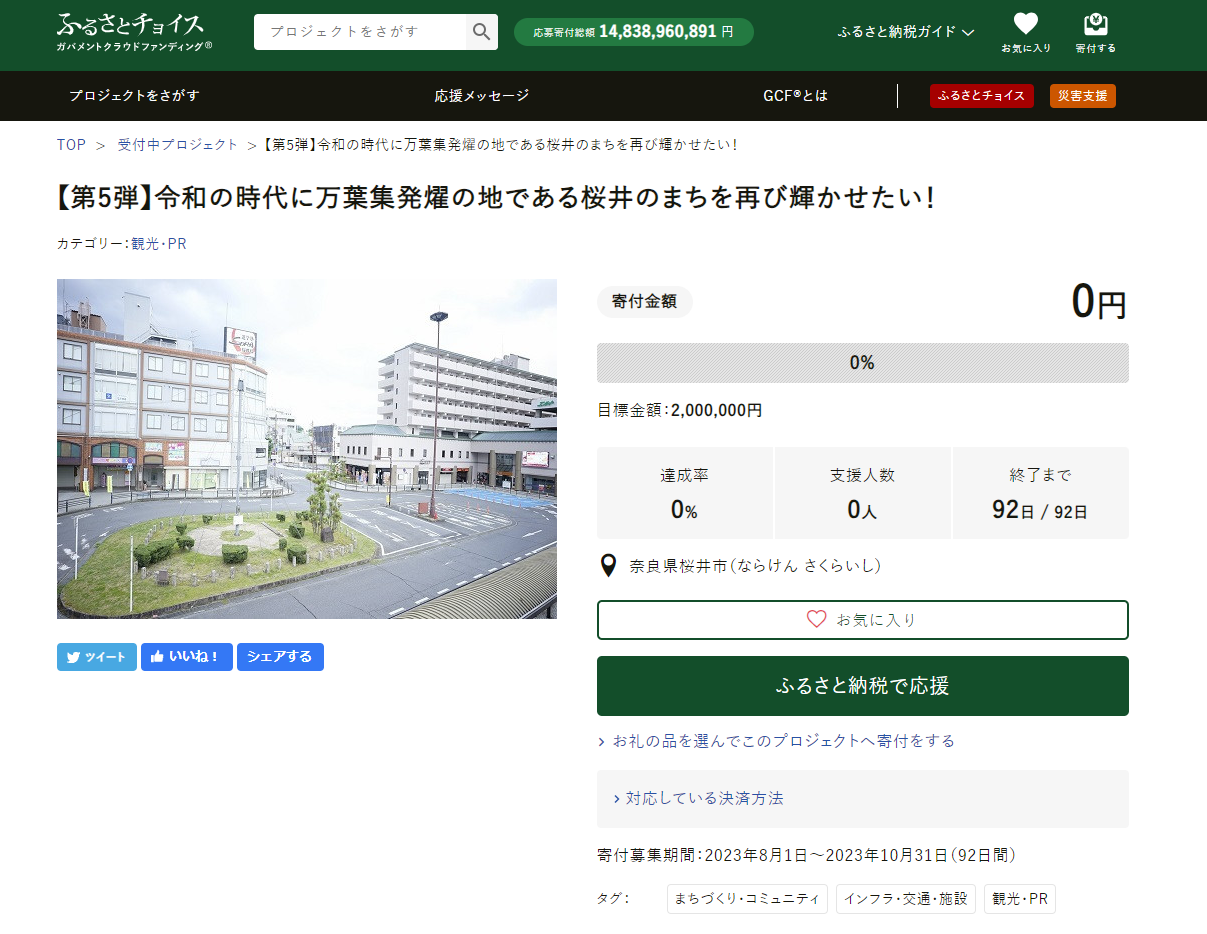Click the search magnifier icon

pyautogui.click(x=481, y=32)
